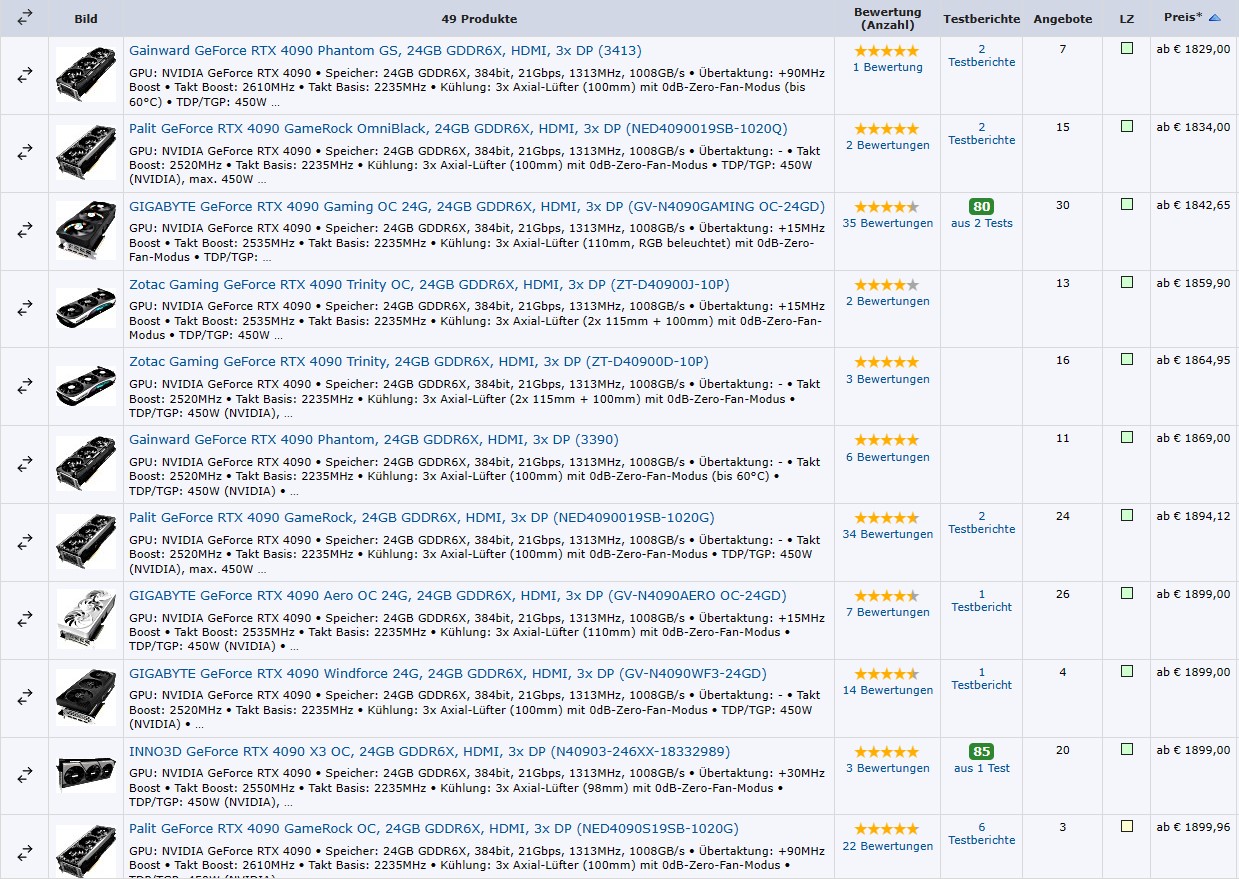Open '35 Bewertungen' reviews link
The height and width of the screenshot is (879, 1239).
tap(888, 223)
